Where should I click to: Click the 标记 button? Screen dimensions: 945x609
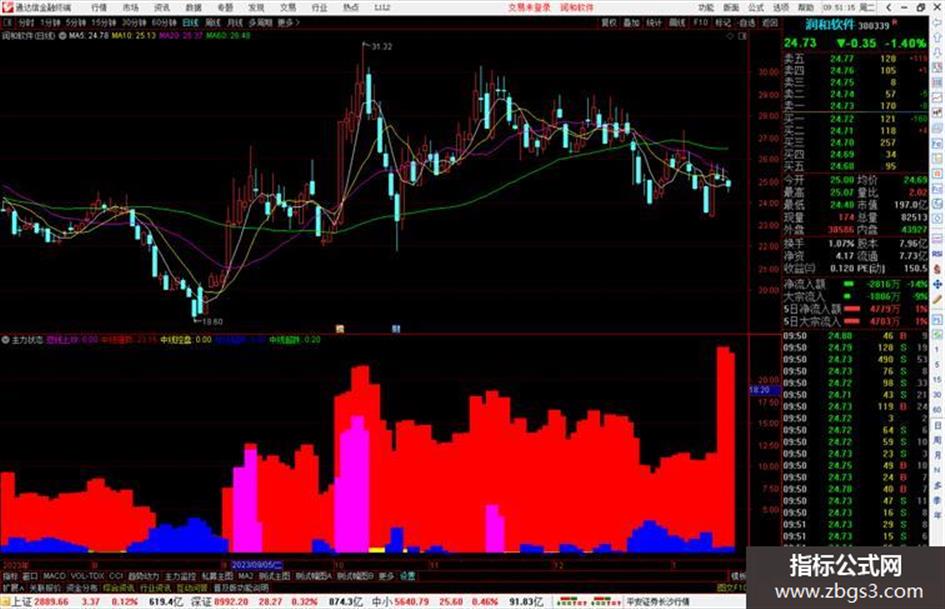723,22
